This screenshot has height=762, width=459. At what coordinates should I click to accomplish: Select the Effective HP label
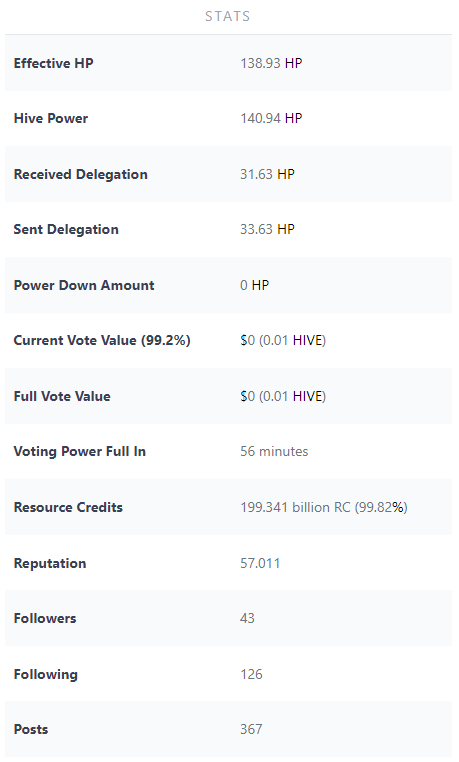pos(53,63)
